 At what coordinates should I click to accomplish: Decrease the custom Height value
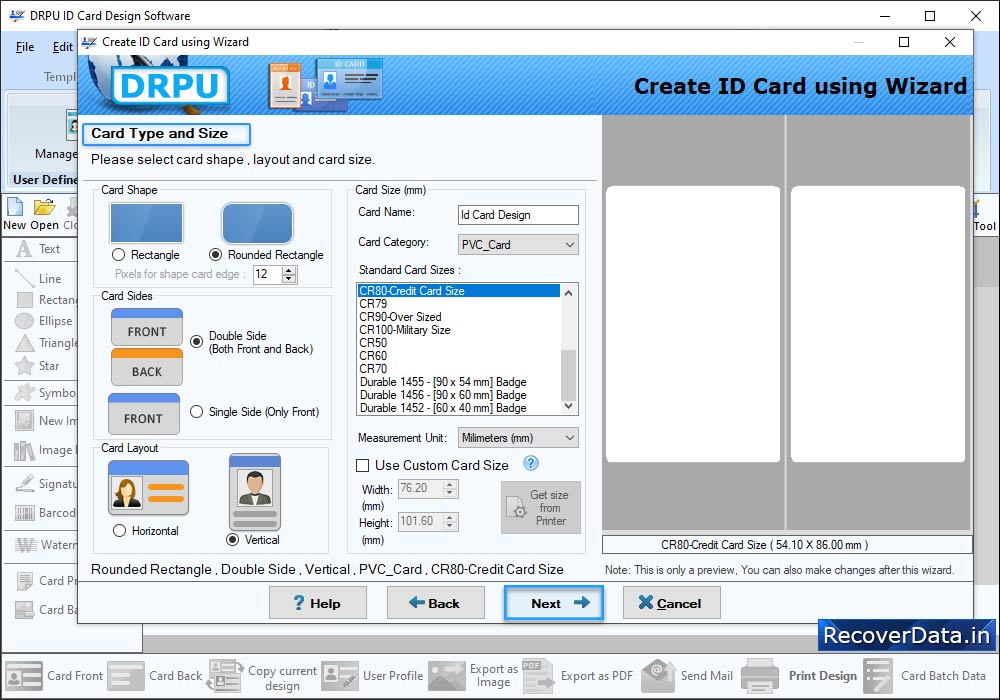click(x=450, y=525)
